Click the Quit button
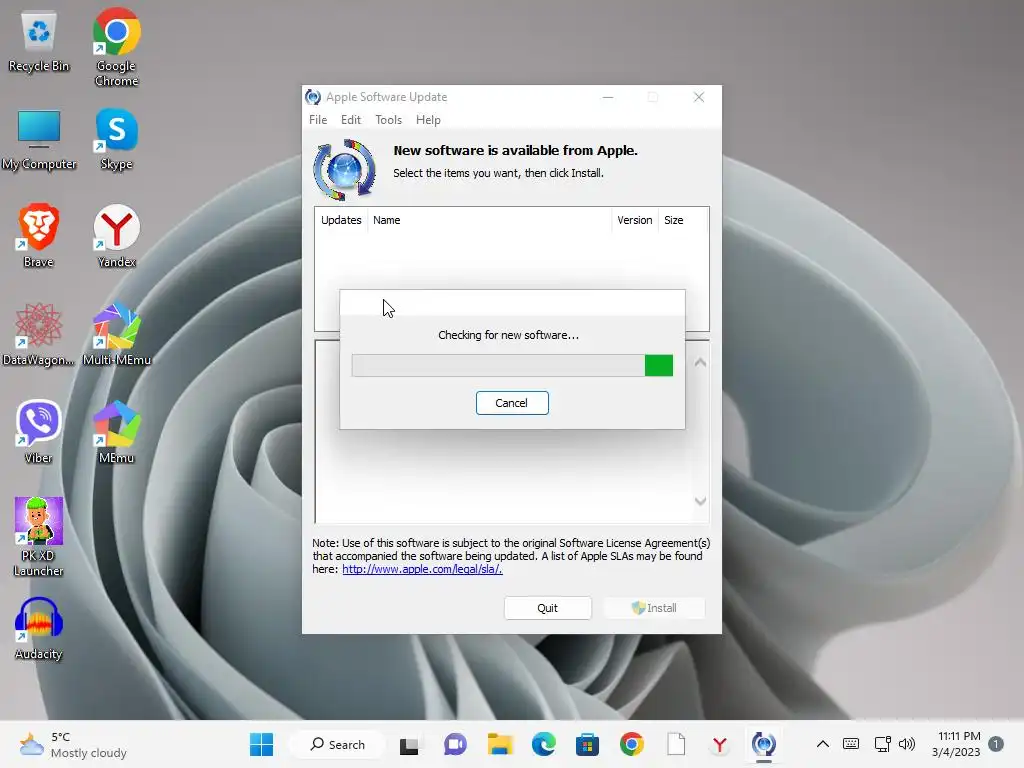This screenshot has width=1024, height=768. pyautogui.click(x=547, y=608)
